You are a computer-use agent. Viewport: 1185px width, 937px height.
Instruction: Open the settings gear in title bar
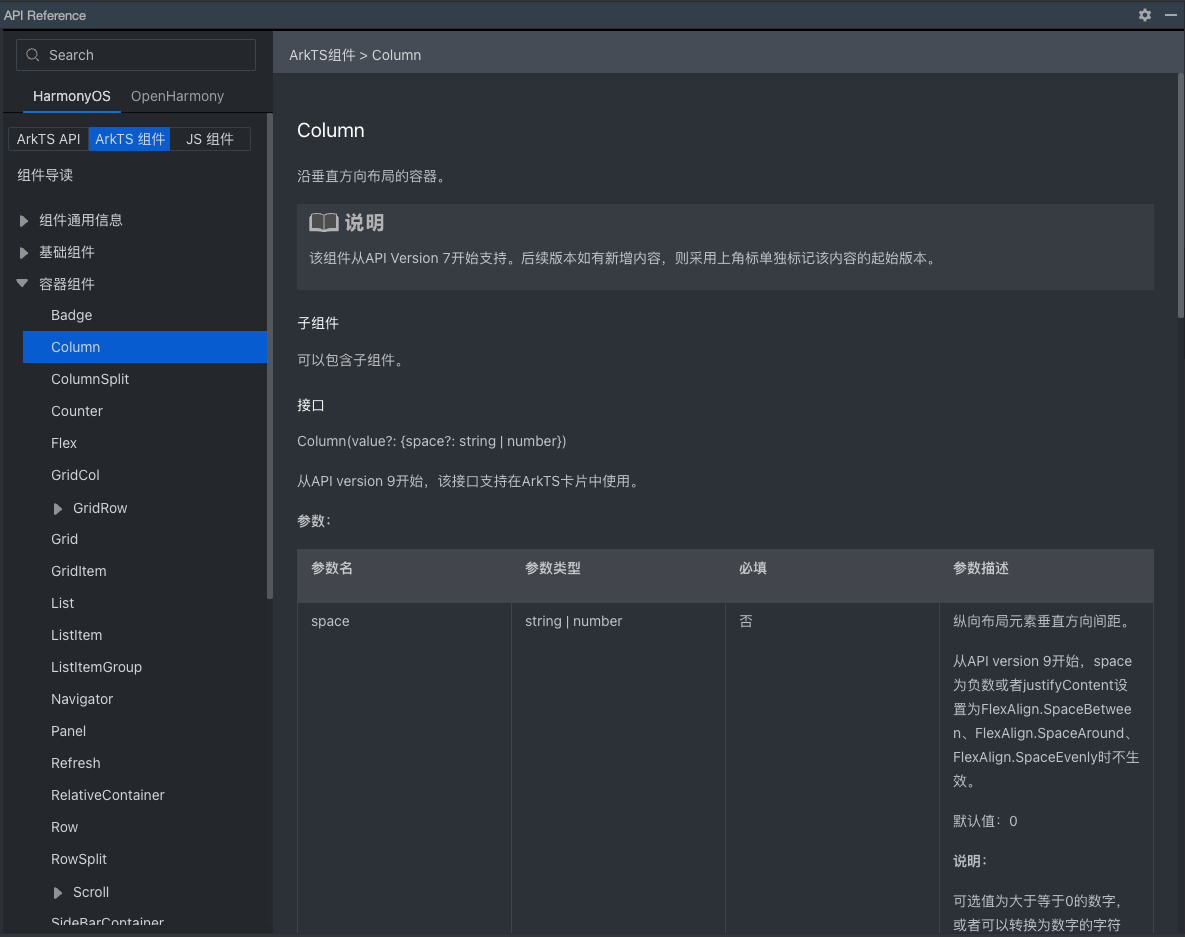pos(1145,15)
